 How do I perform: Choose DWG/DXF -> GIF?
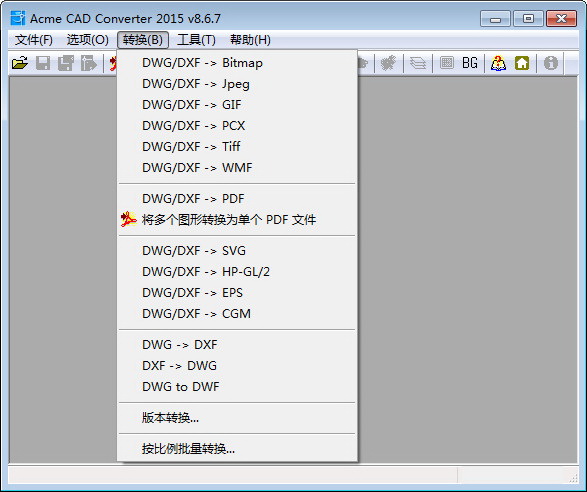pyautogui.click(x=237, y=105)
